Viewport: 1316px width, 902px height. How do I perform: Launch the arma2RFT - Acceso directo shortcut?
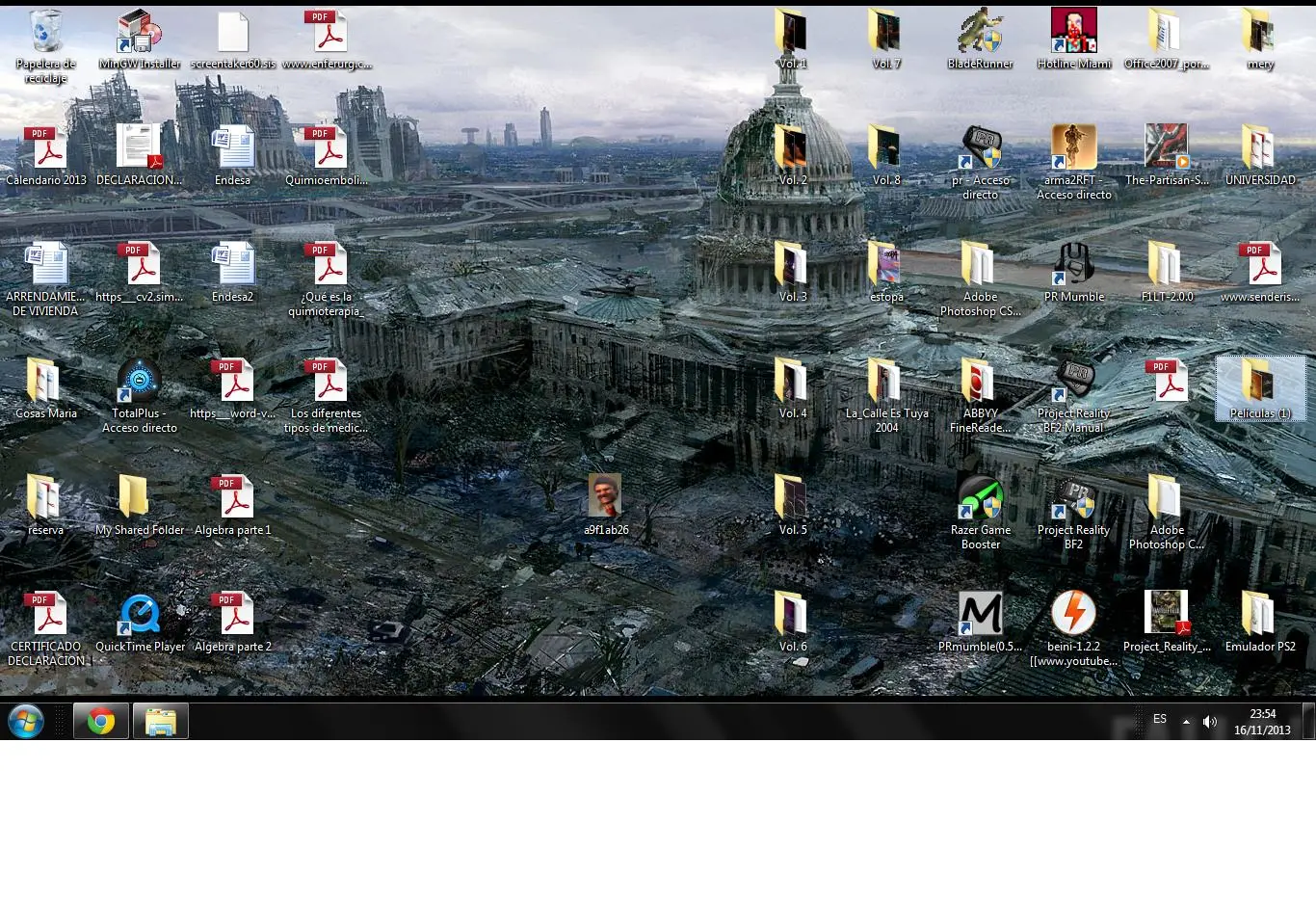click(x=1074, y=163)
